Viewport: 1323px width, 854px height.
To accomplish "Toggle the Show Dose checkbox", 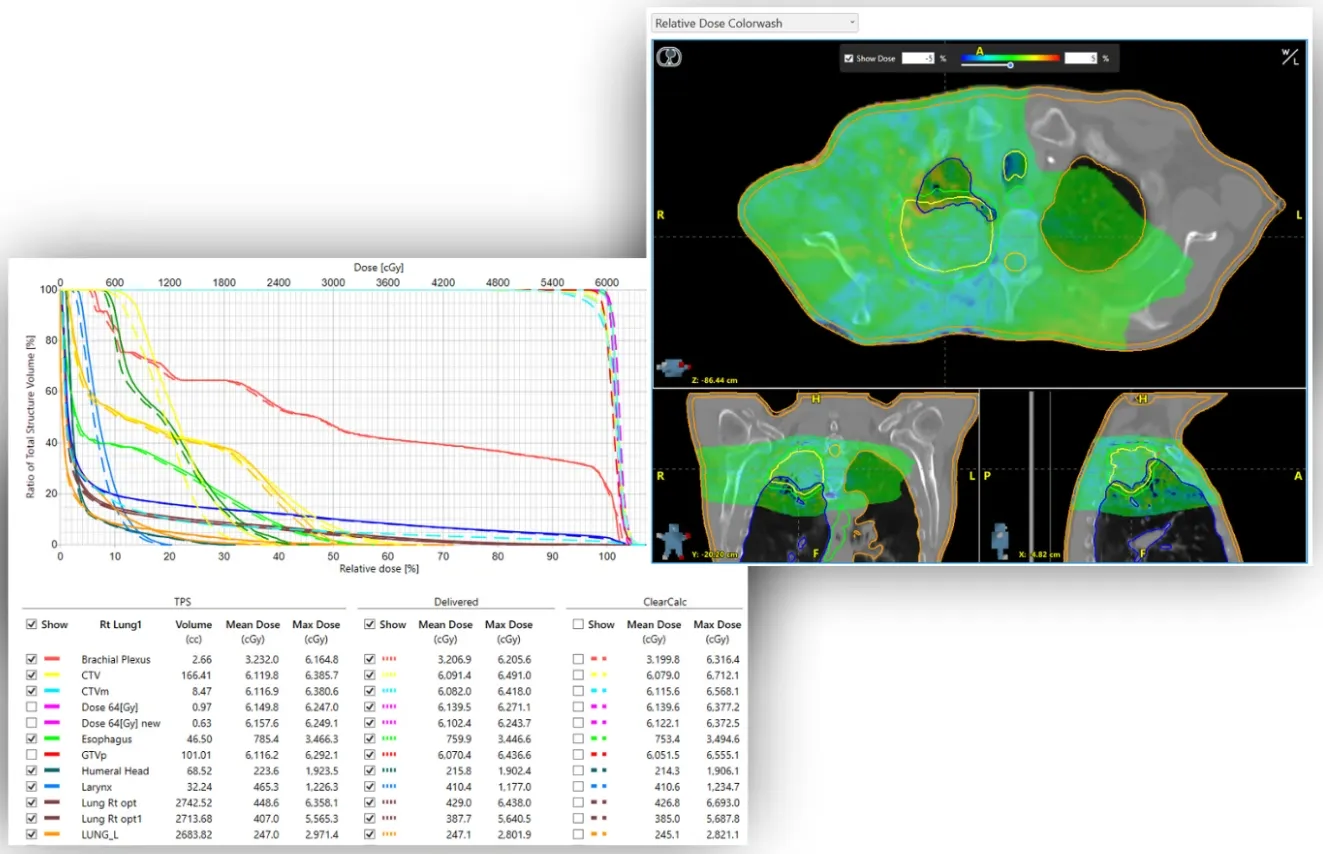I will [x=849, y=57].
